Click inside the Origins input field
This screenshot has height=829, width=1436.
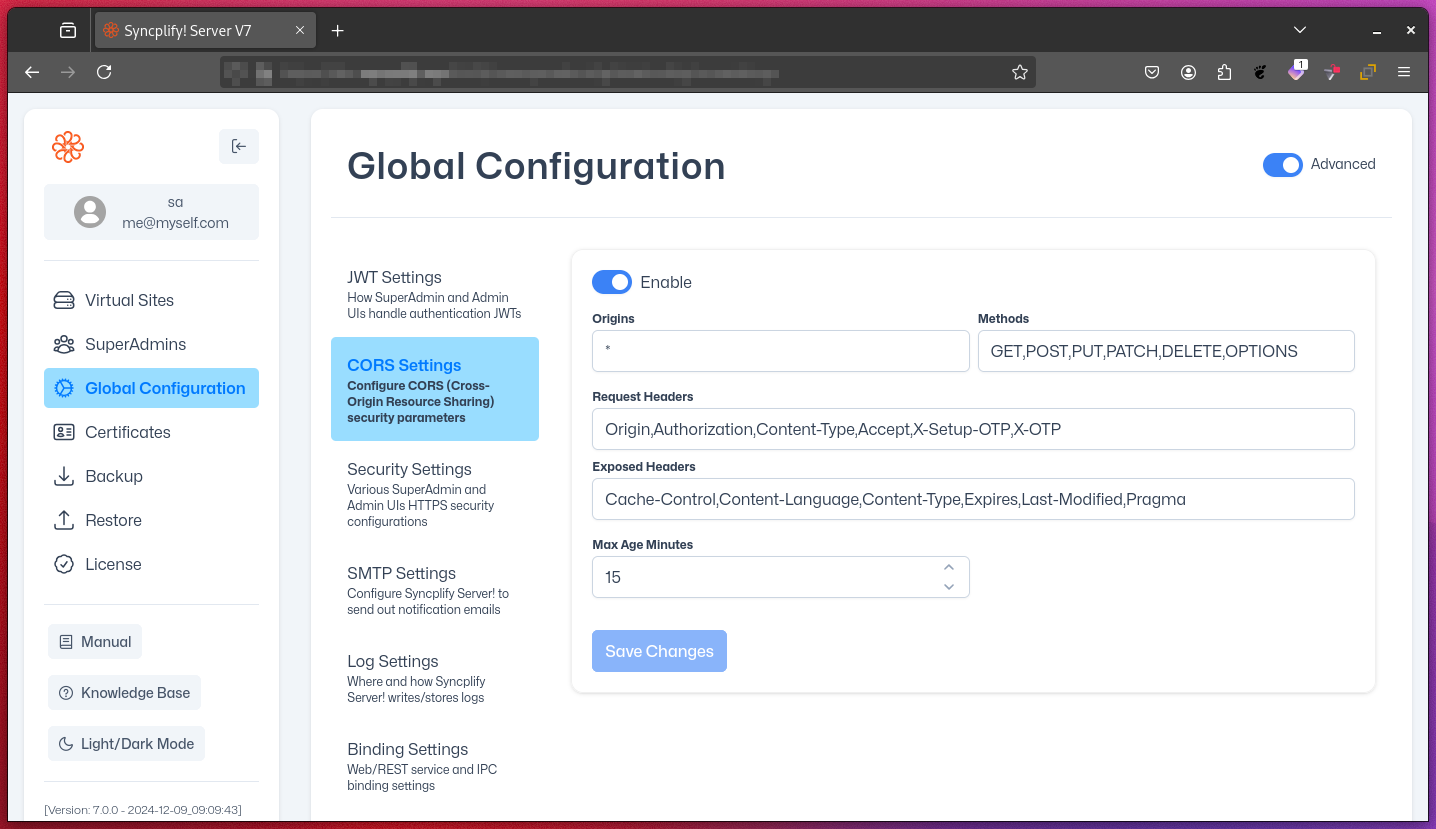780,351
